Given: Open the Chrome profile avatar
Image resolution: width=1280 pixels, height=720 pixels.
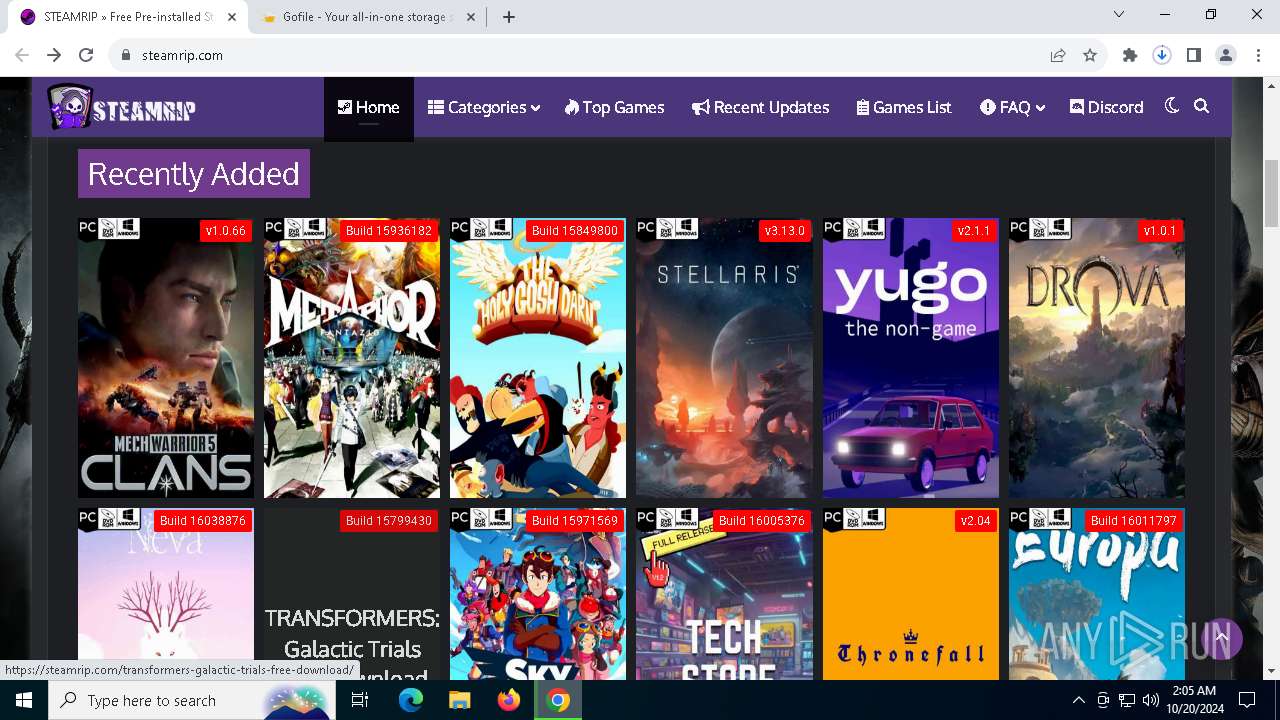Looking at the screenshot, I should point(1226,55).
